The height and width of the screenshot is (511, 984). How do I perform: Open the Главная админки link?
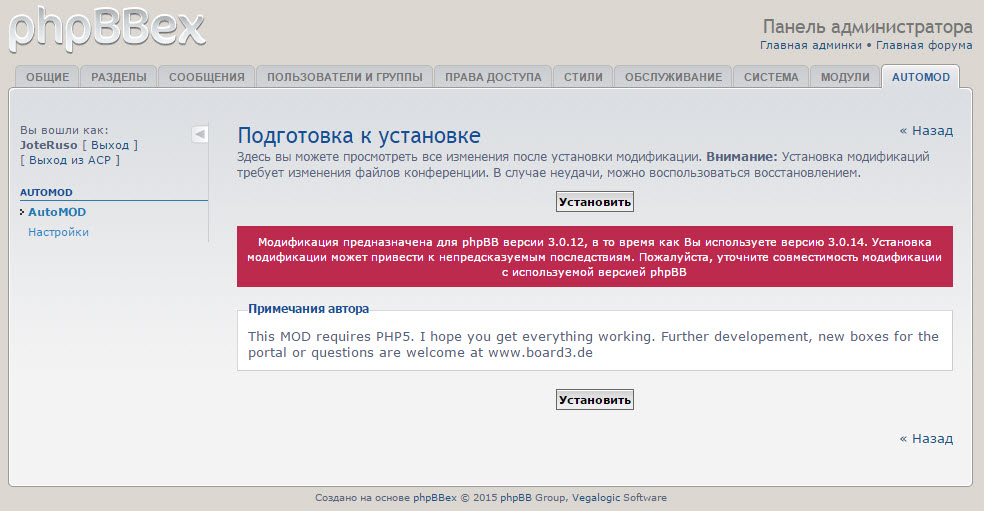(810, 45)
